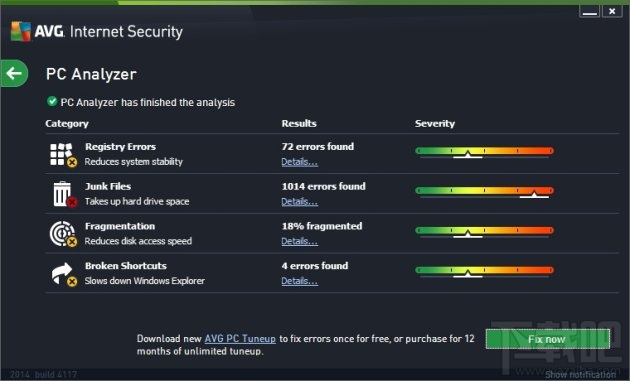This screenshot has width=630, height=381.
Task: Select the Fragmentation title
Action: coord(120,226)
